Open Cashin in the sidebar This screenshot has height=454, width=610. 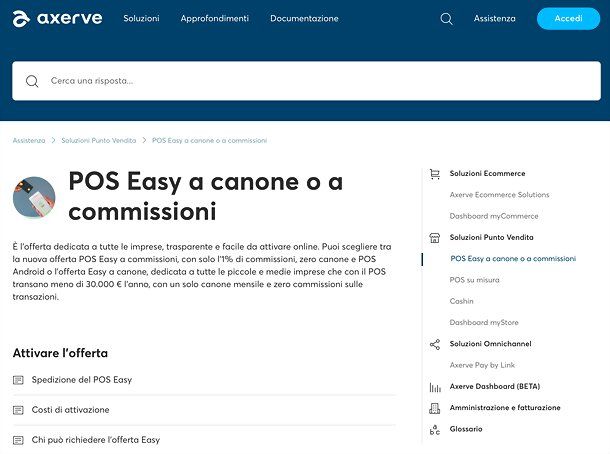click(461, 301)
